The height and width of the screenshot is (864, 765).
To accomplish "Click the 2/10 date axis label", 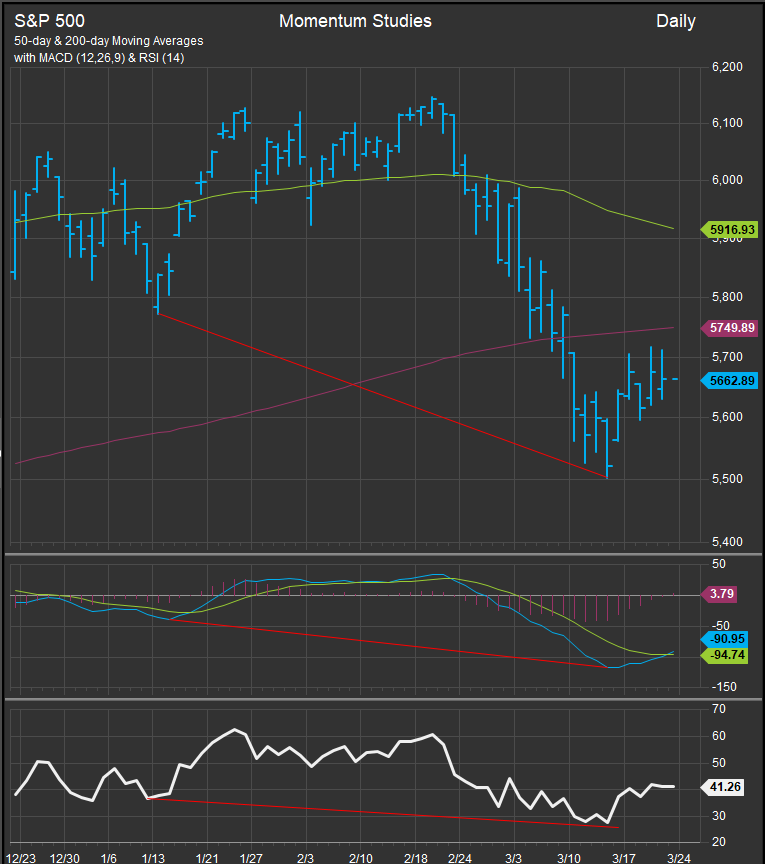I will pos(360,858).
